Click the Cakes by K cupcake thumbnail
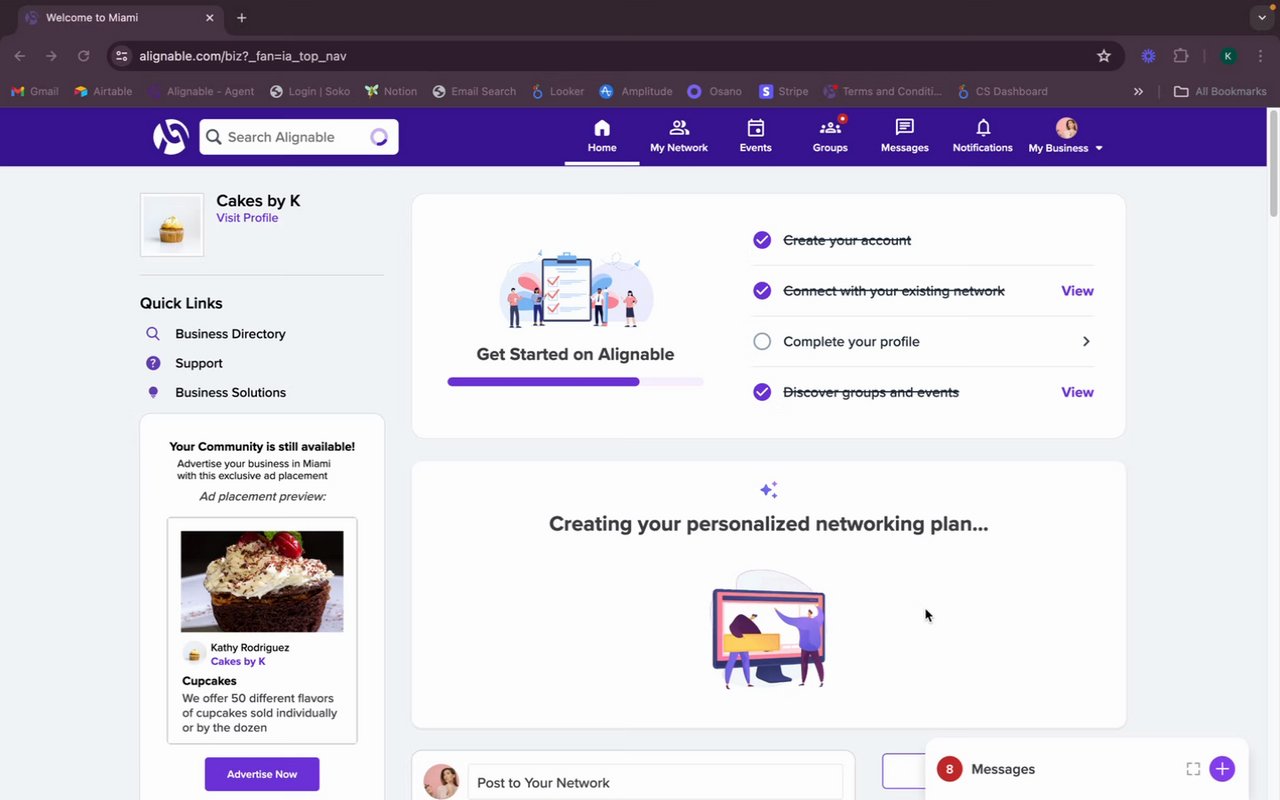This screenshot has width=1280, height=800. click(172, 225)
